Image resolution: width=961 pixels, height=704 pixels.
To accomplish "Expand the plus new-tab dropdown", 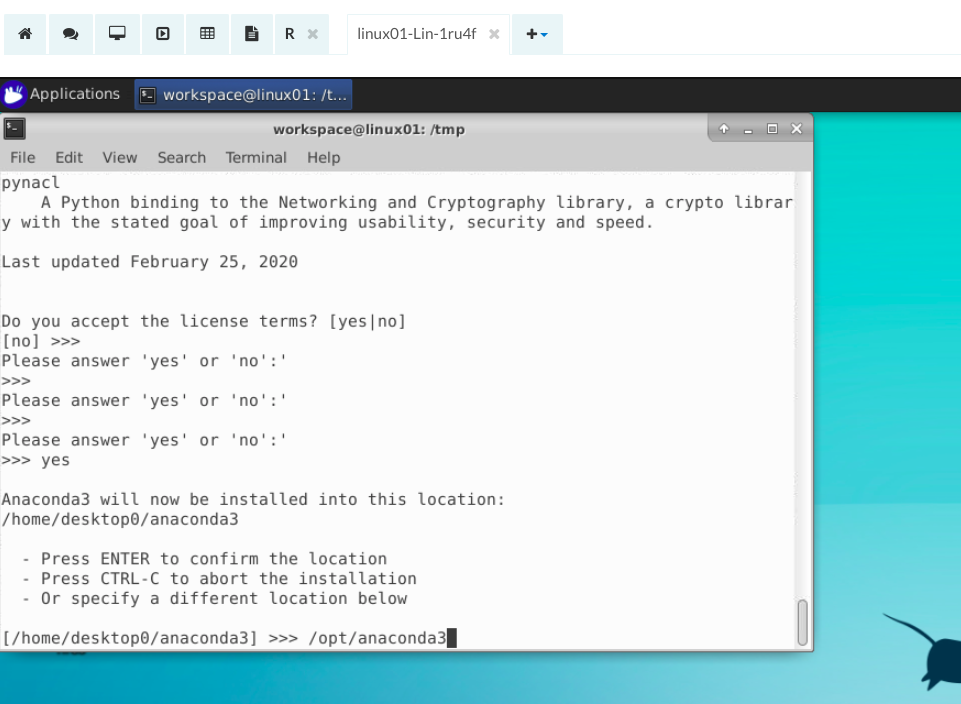I will coord(537,34).
